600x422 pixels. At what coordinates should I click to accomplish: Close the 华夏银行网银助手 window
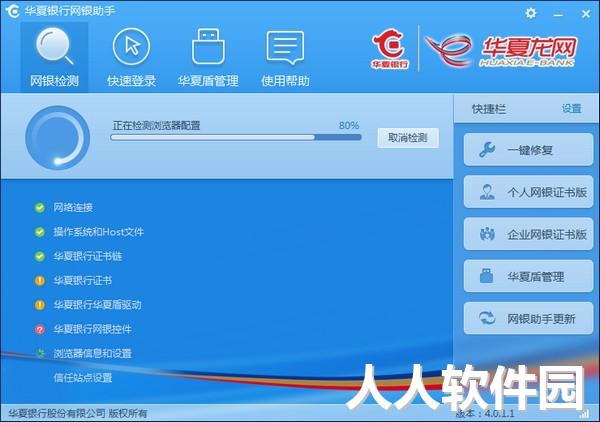[586, 14]
